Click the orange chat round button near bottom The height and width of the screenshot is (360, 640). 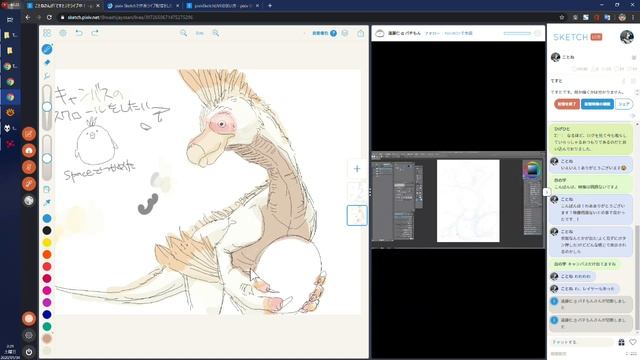click(x=29, y=318)
